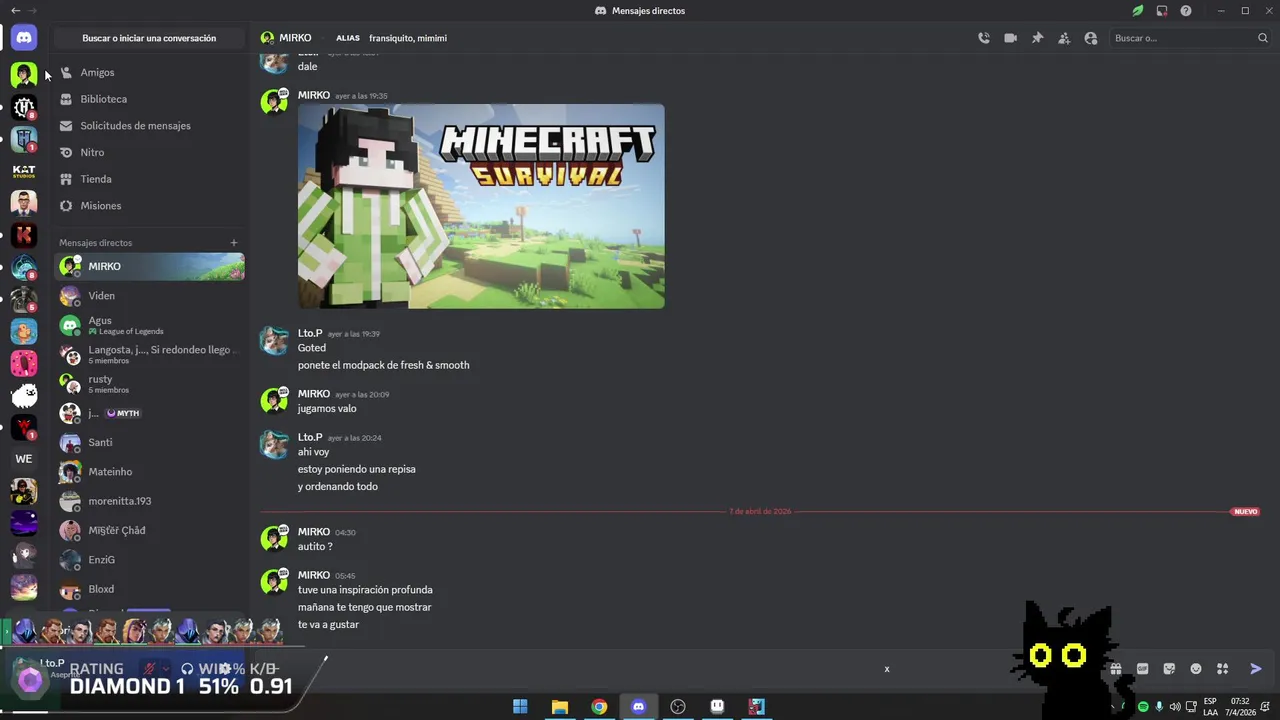1280x720 pixels.
Task: Send the message with the arrow button
Action: [x=1256, y=669]
